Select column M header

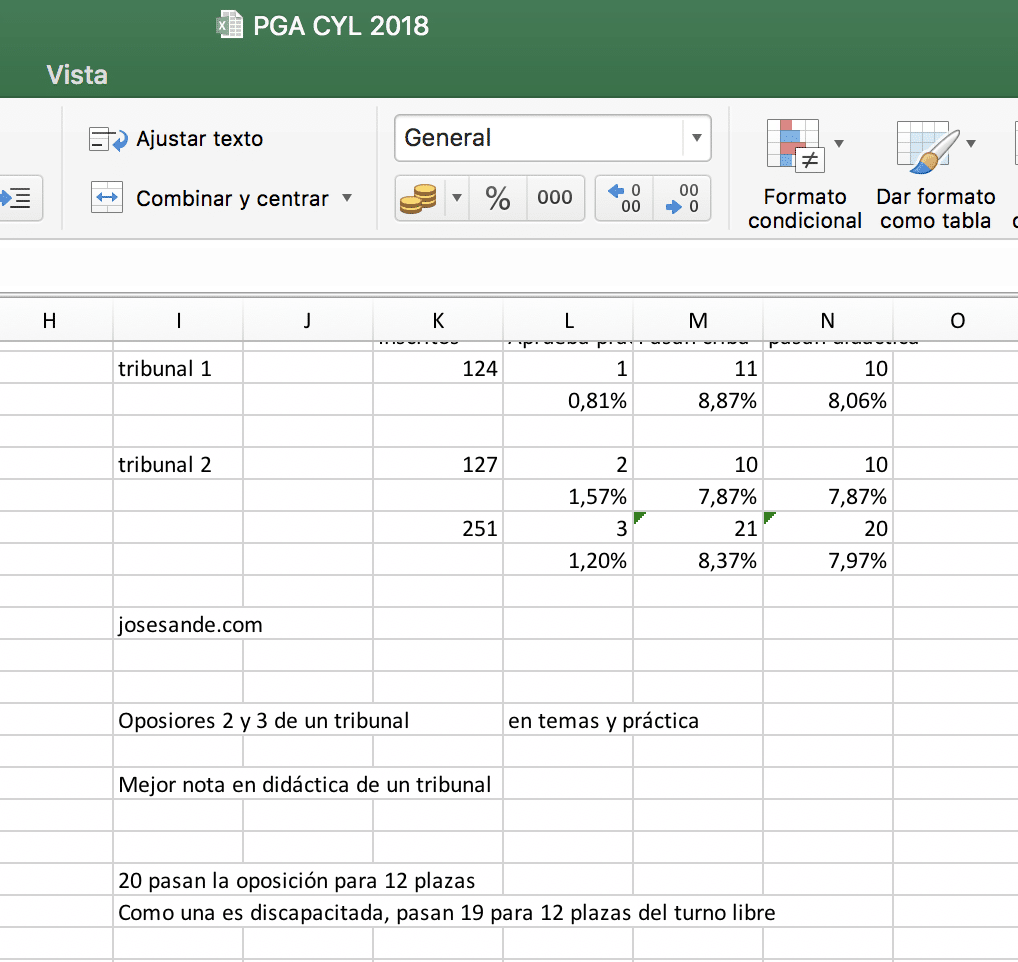[x=698, y=320]
